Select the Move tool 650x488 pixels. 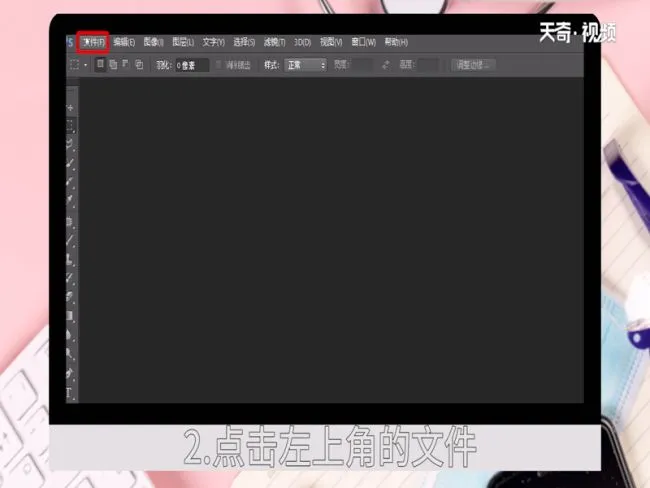tap(71, 108)
